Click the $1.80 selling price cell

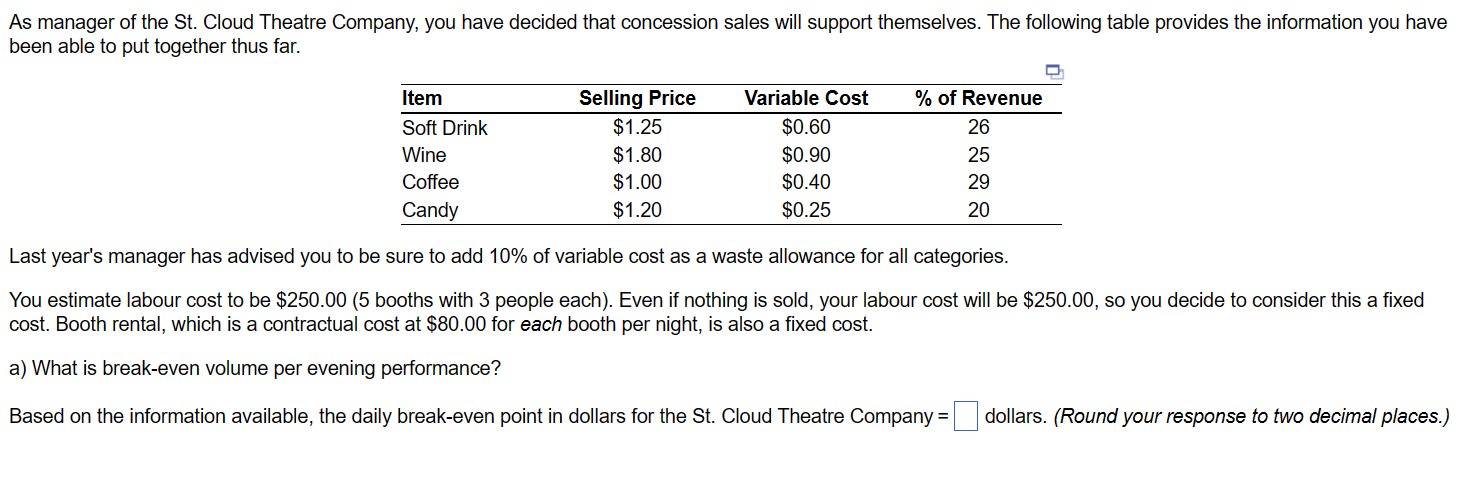(x=637, y=155)
